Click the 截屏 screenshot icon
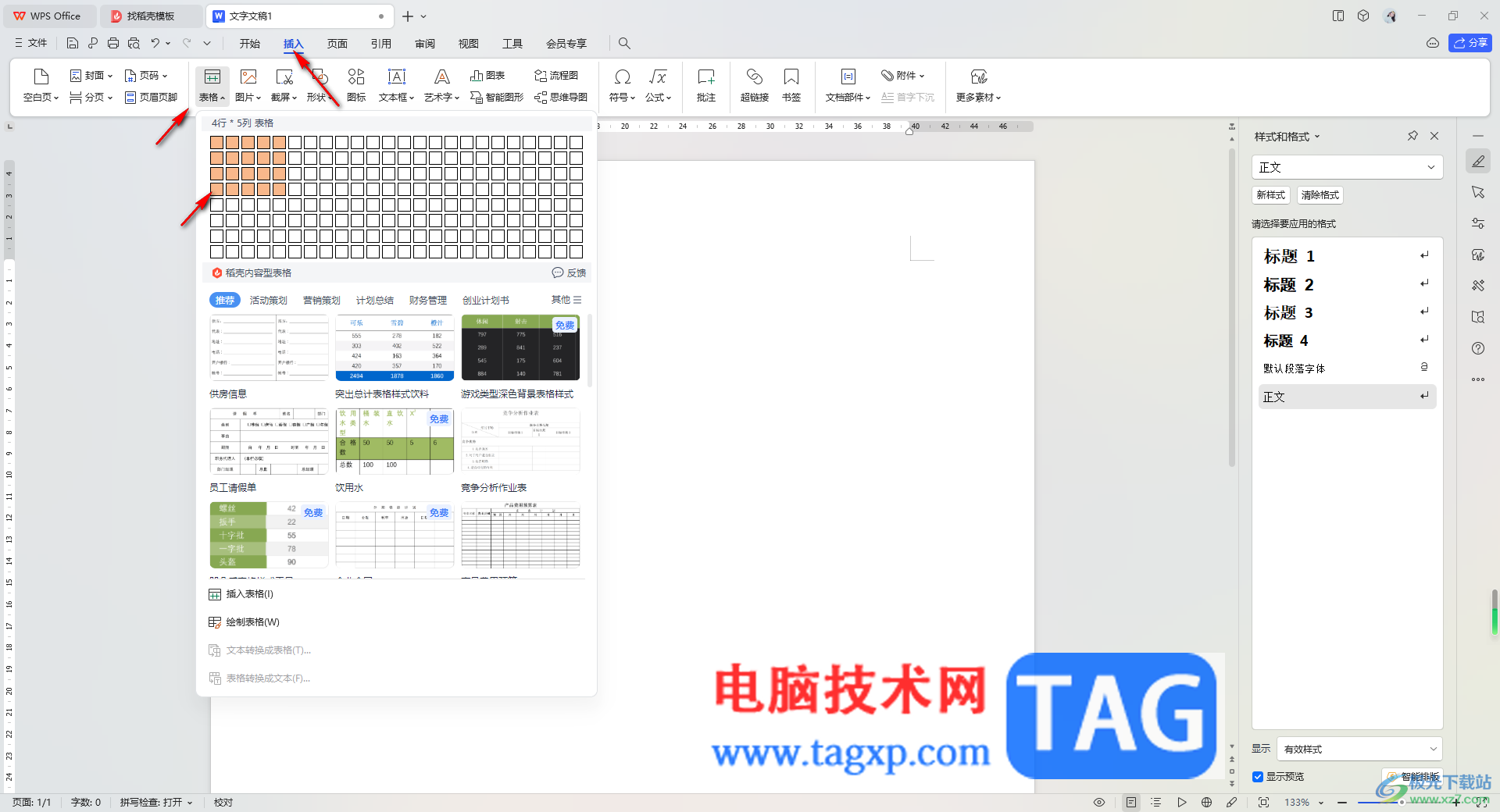 coord(284,77)
